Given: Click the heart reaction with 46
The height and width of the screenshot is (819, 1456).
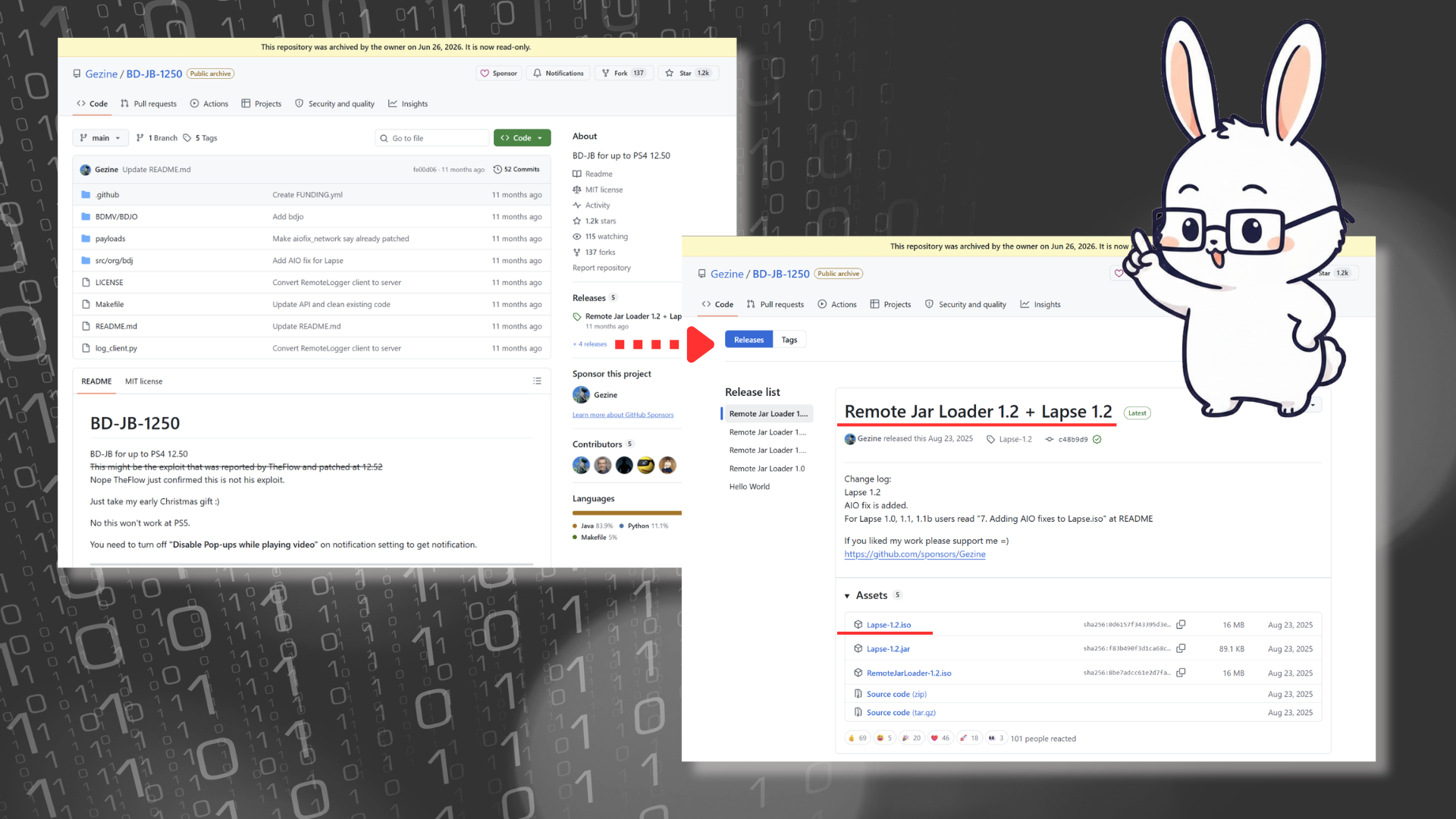Looking at the screenshot, I should tap(940, 738).
